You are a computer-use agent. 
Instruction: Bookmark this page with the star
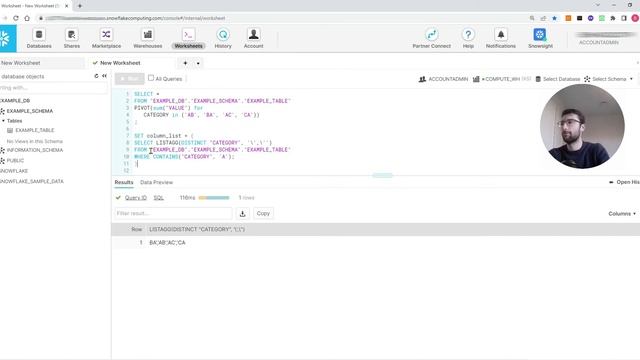[554, 18]
